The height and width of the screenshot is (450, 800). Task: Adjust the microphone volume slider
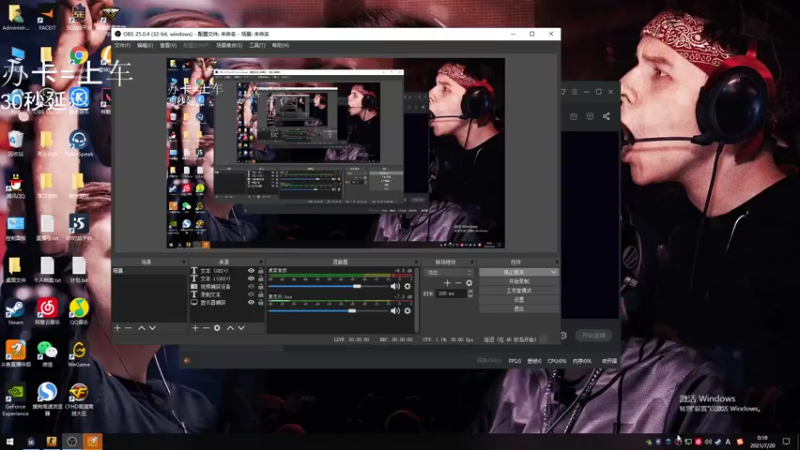pyautogui.click(x=328, y=311)
